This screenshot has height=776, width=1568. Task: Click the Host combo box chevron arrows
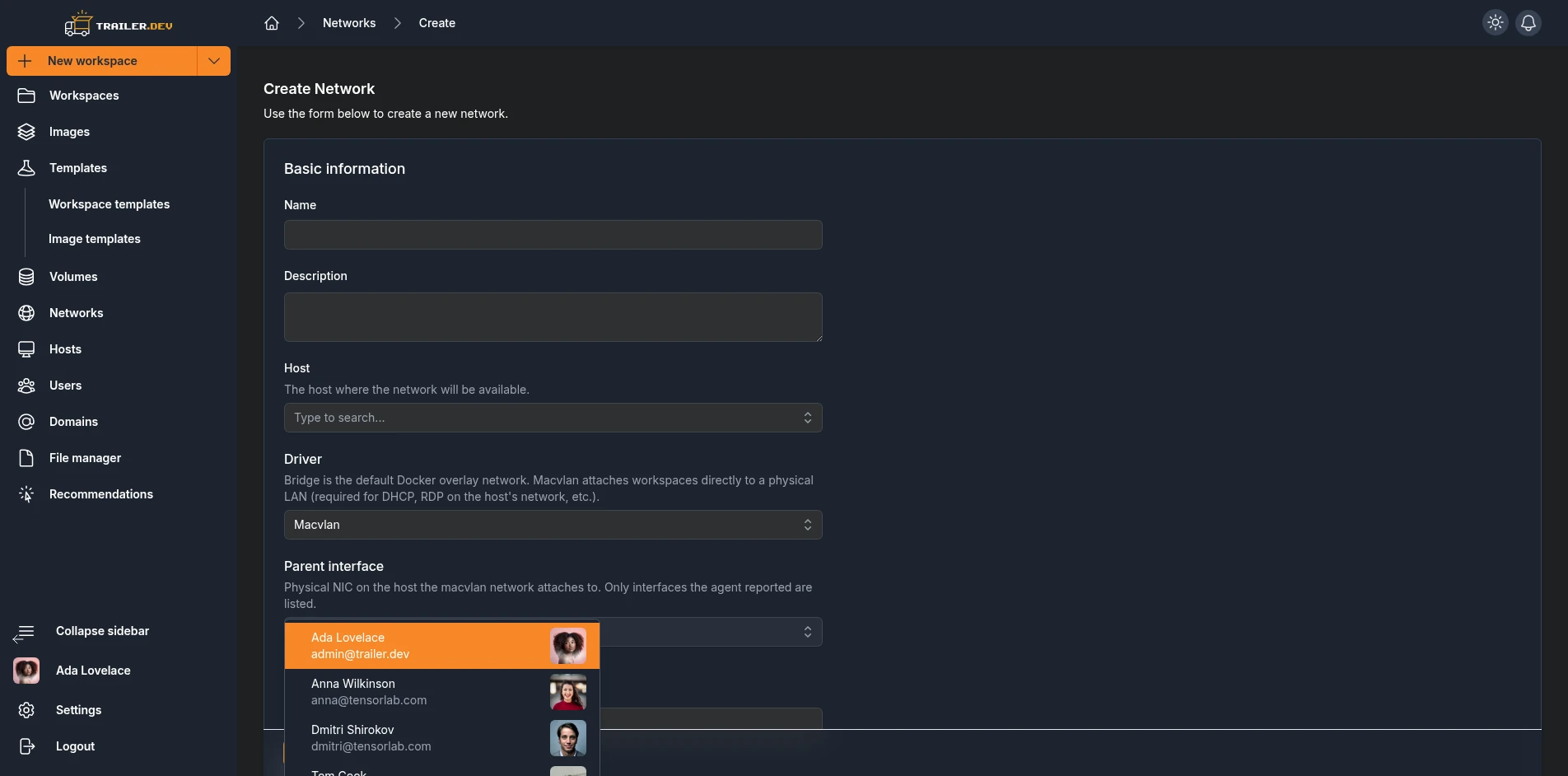click(808, 418)
